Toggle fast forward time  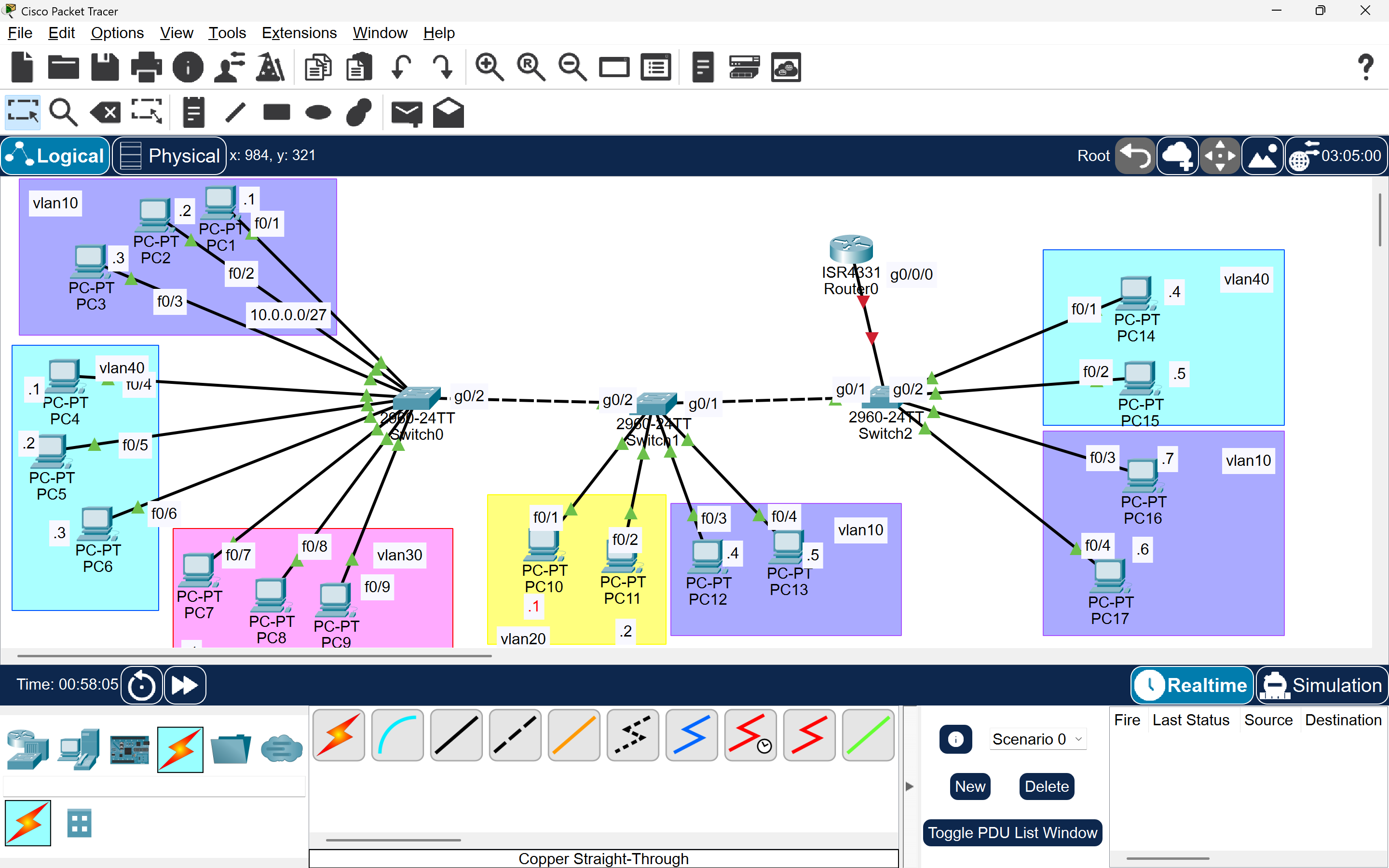tap(184, 685)
